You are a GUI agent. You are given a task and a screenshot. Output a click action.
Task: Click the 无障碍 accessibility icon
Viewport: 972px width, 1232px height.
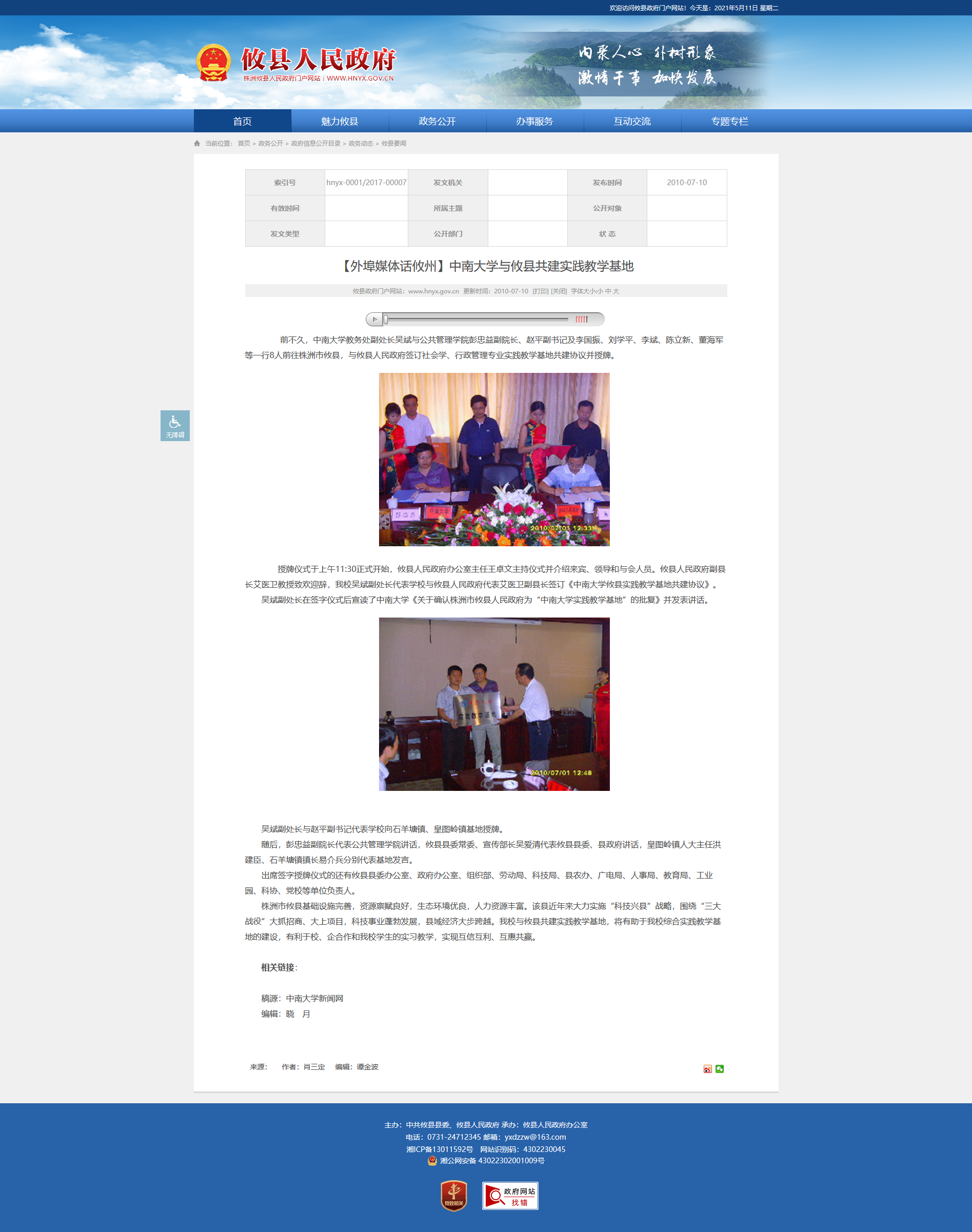[x=175, y=425]
